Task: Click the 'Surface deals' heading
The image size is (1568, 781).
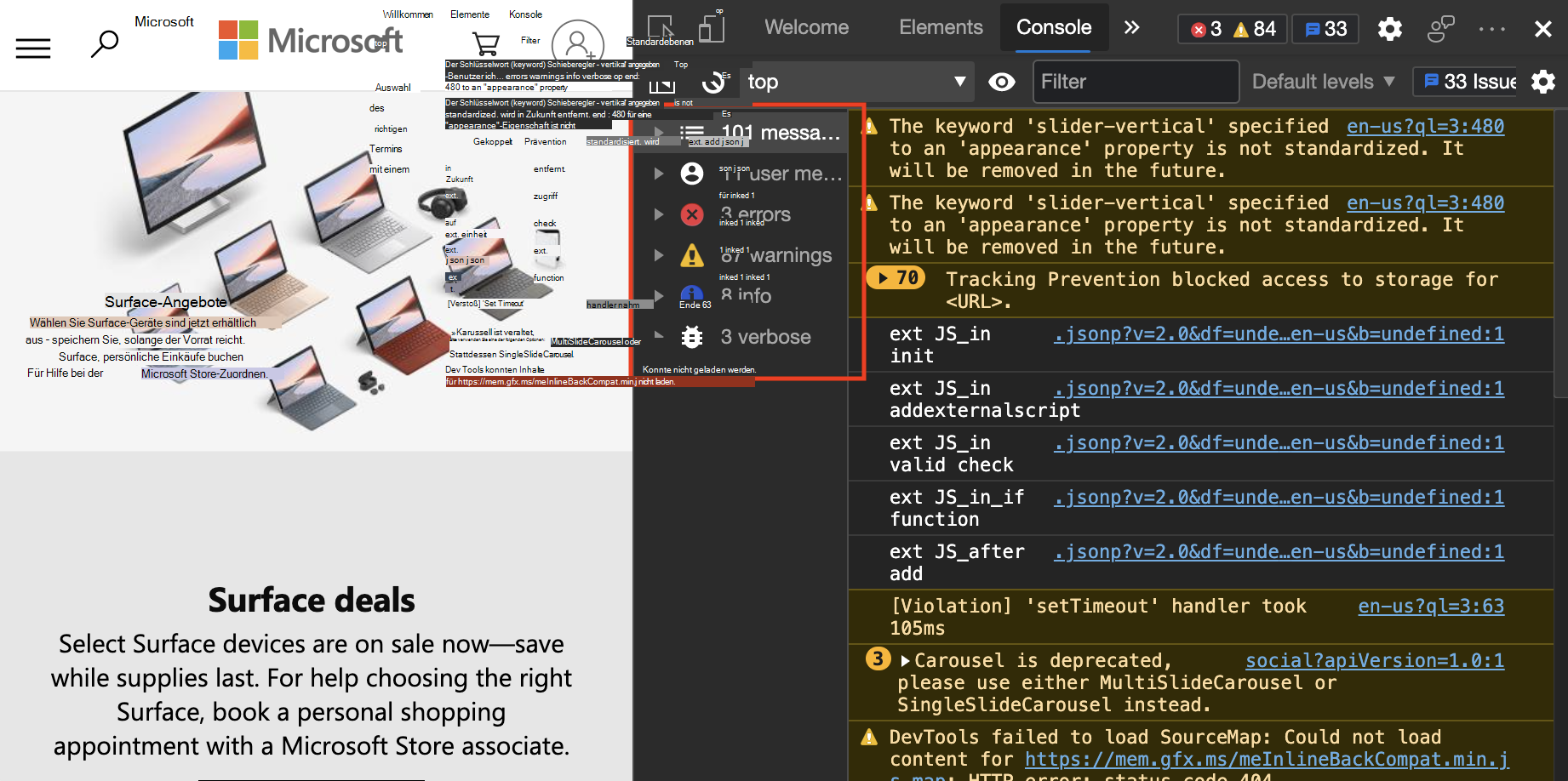Action: pyautogui.click(x=312, y=600)
